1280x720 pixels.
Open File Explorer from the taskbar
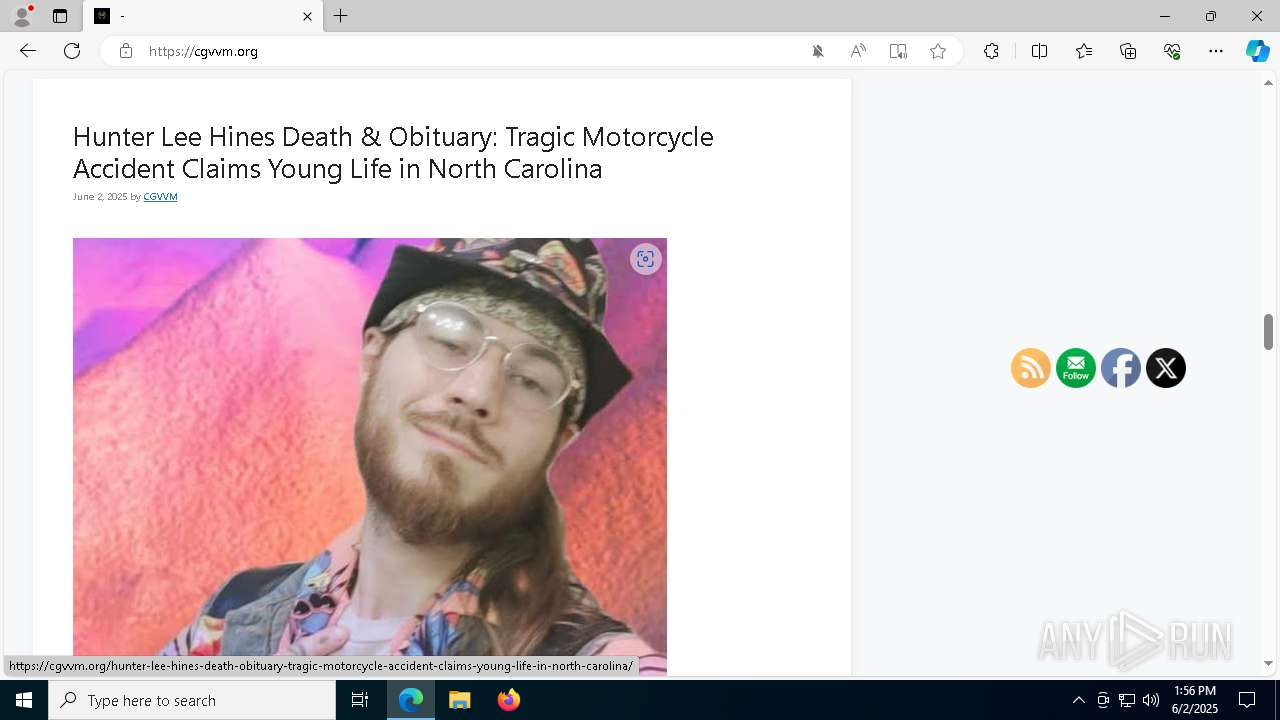(459, 700)
